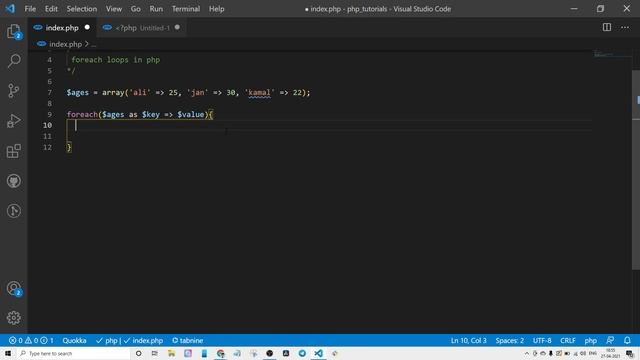The width and height of the screenshot is (640, 360).
Task: Click line number 7 in gutter
Action: [x=49, y=93]
